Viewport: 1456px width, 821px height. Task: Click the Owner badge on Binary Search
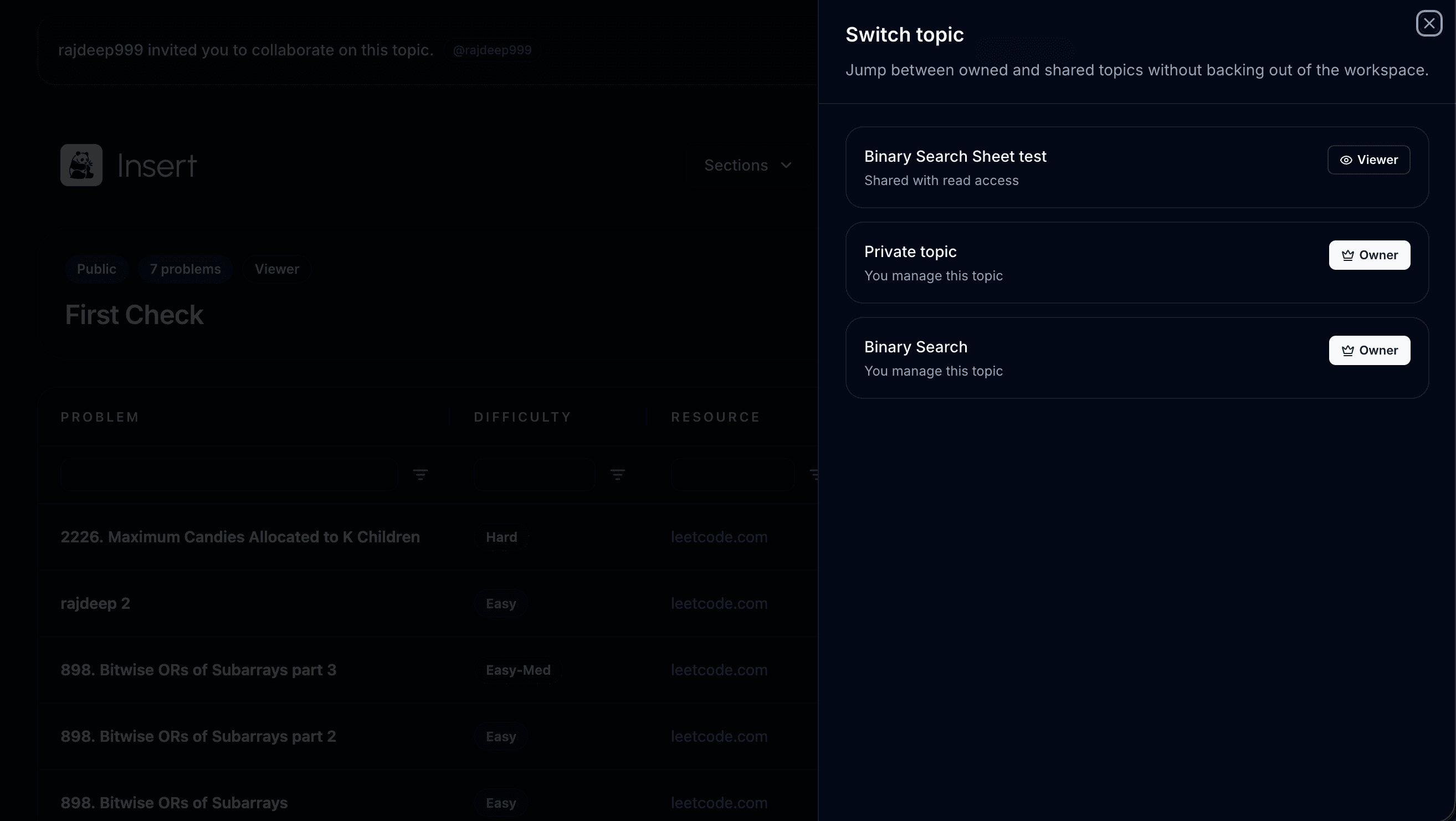[1369, 350]
